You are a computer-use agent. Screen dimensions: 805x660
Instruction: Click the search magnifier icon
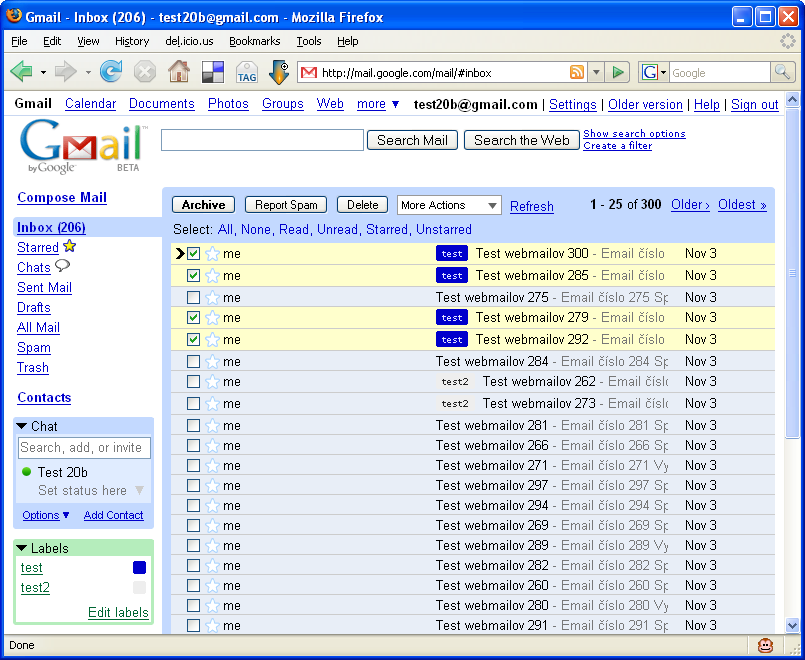(782, 72)
